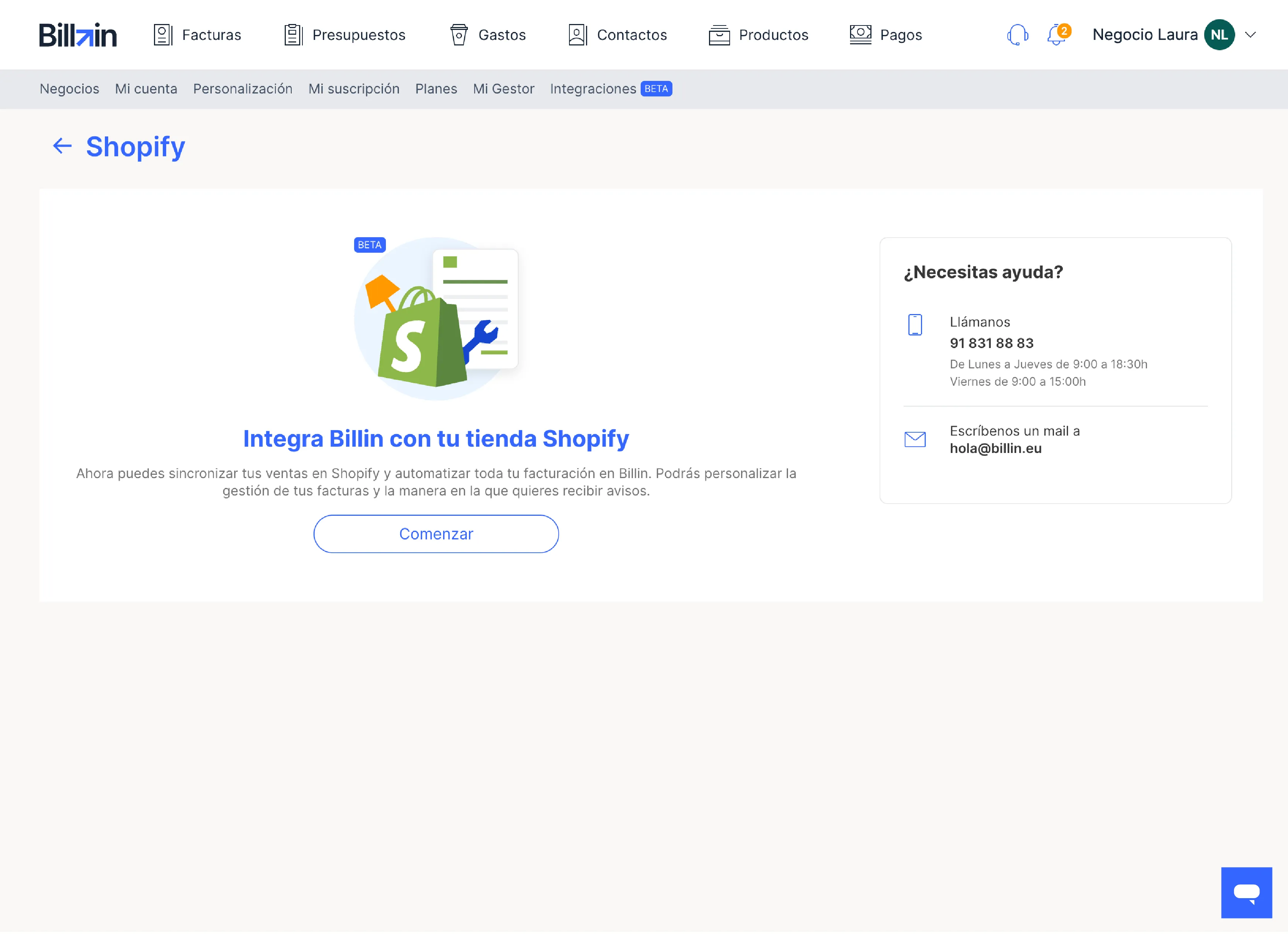1288x934 pixels.
Task: Click the Productos box icon
Action: (719, 35)
